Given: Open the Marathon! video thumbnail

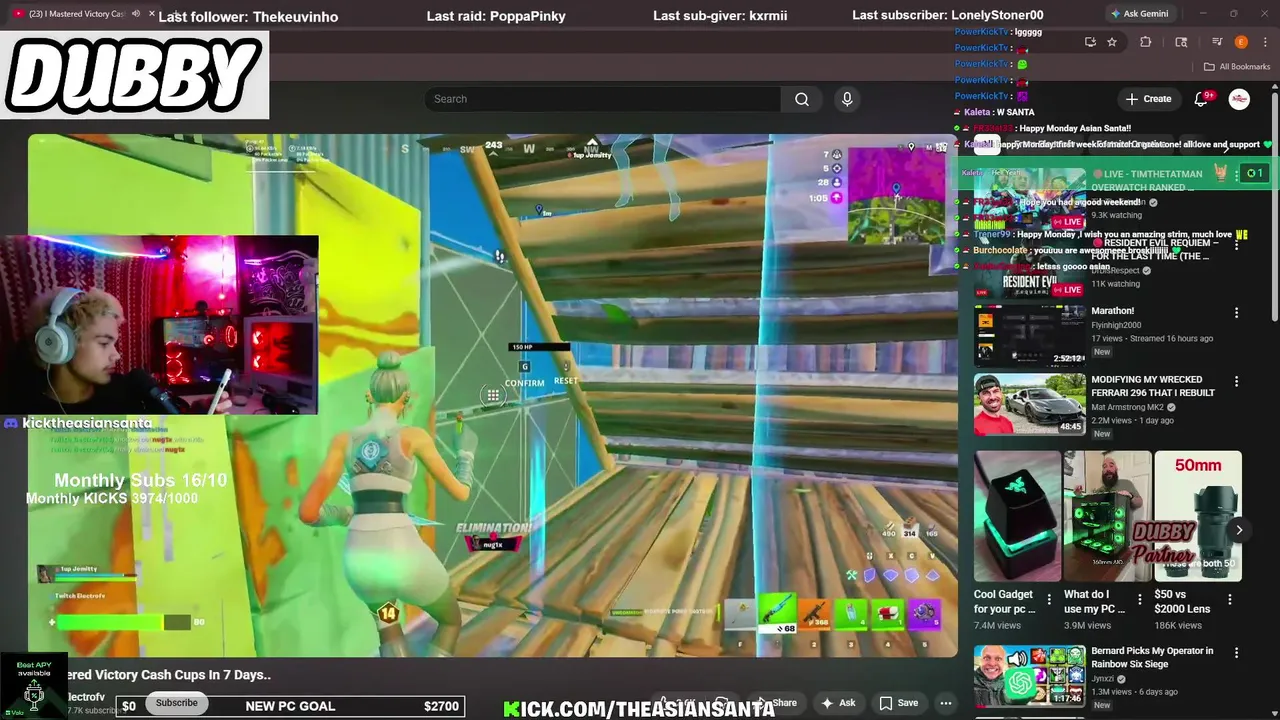Looking at the screenshot, I should point(1029,336).
